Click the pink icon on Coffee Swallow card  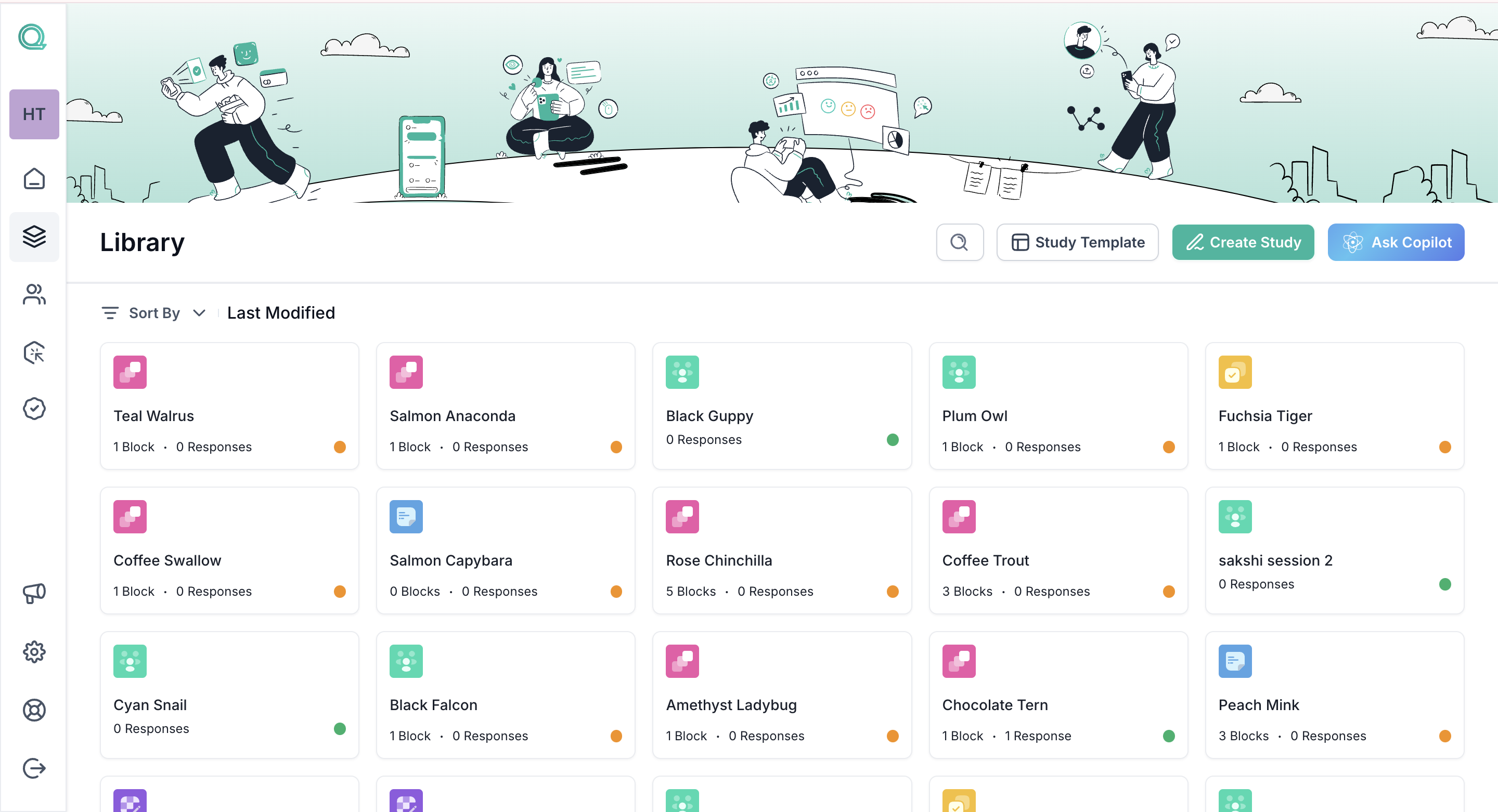(130, 517)
